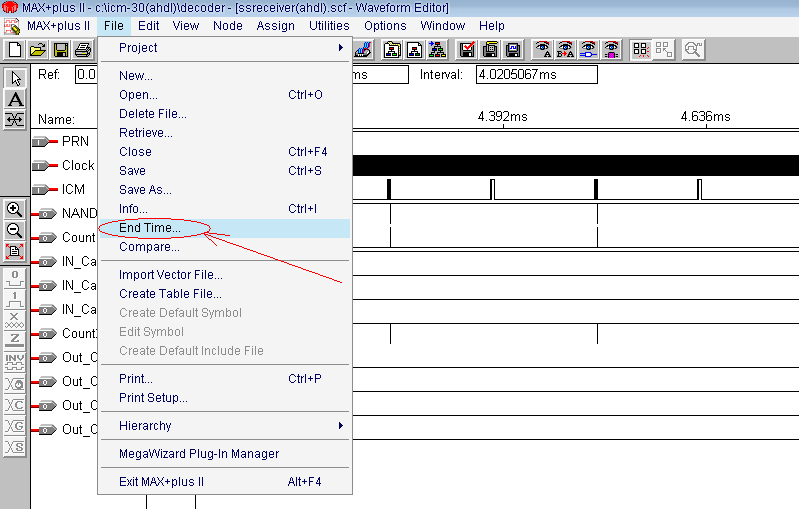Viewport: 799px width, 509px height.
Task: Click the hierarchy tree with arrow icon
Action: pyautogui.click(x=437, y=49)
